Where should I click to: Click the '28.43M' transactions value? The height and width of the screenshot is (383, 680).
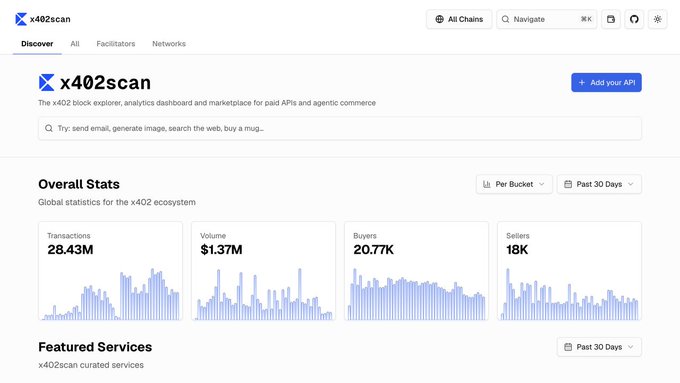(x=70, y=250)
